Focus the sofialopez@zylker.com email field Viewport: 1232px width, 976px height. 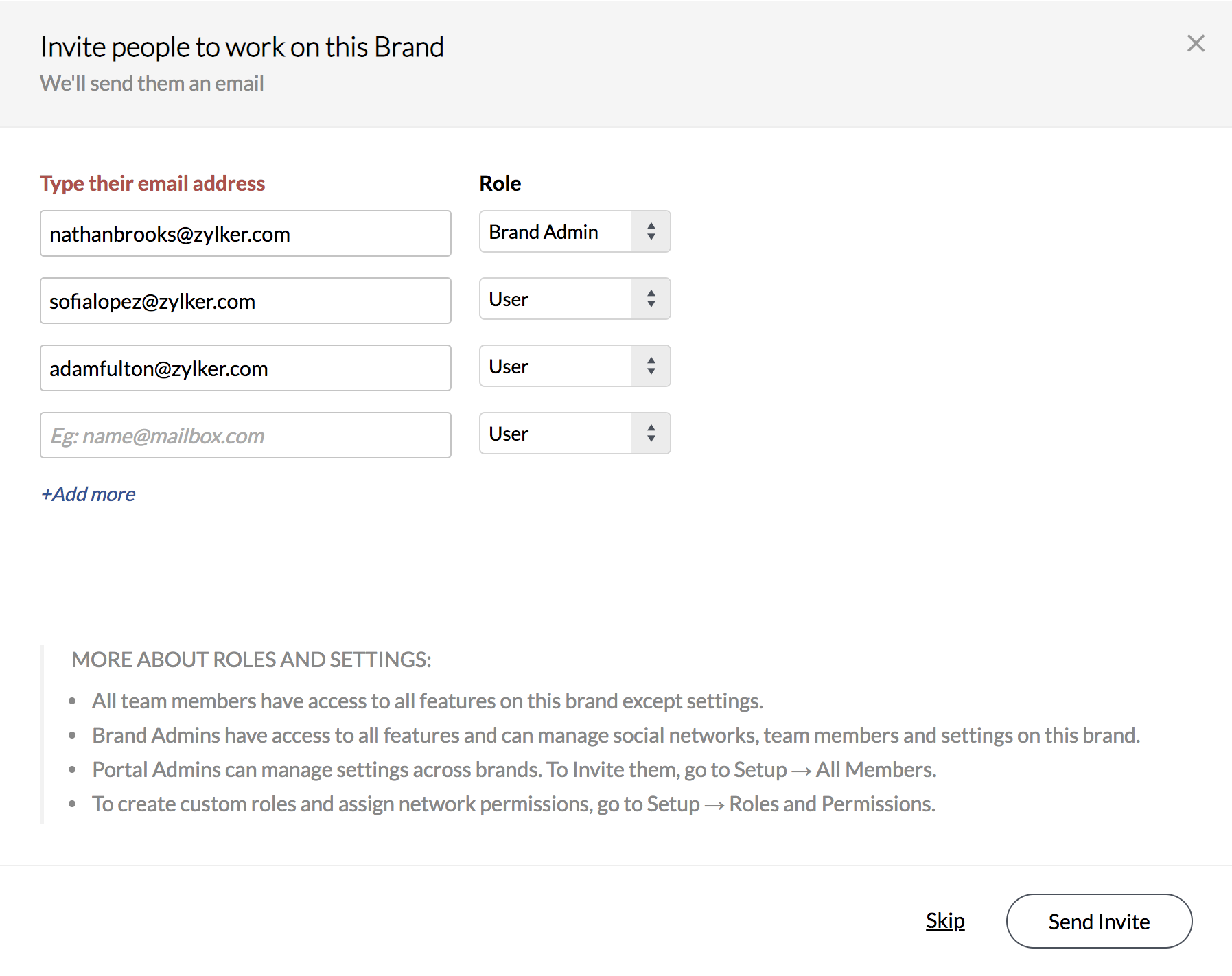tap(245, 301)
